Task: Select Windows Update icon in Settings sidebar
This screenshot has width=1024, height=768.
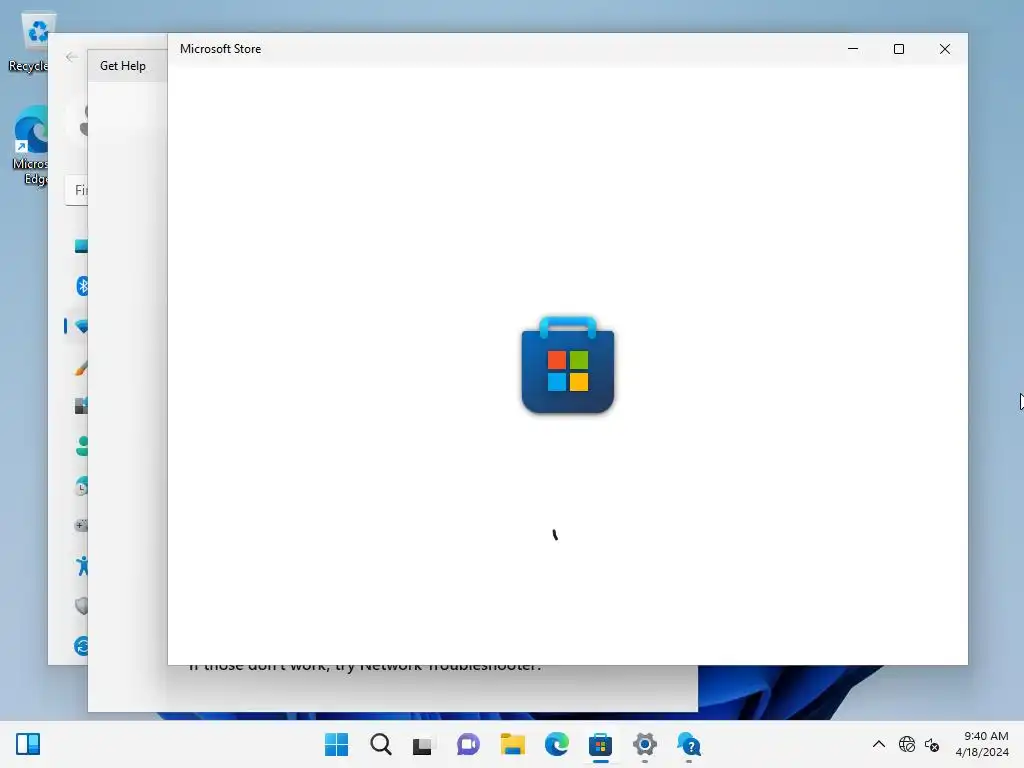Action: [81, 647]
